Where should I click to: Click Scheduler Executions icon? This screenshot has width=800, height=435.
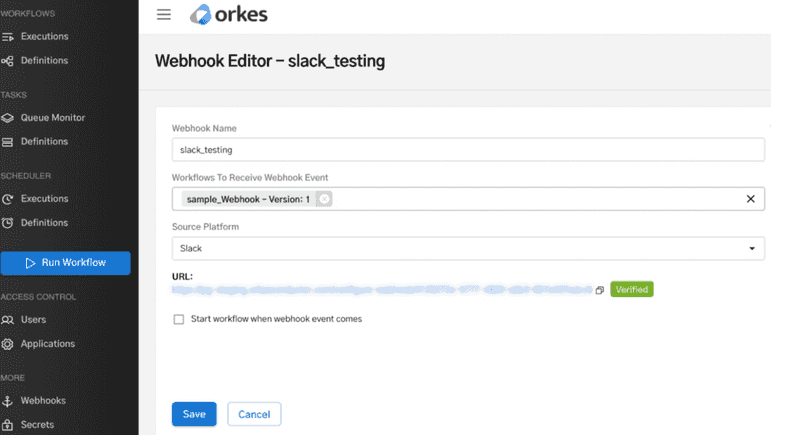tap(7, 199)
